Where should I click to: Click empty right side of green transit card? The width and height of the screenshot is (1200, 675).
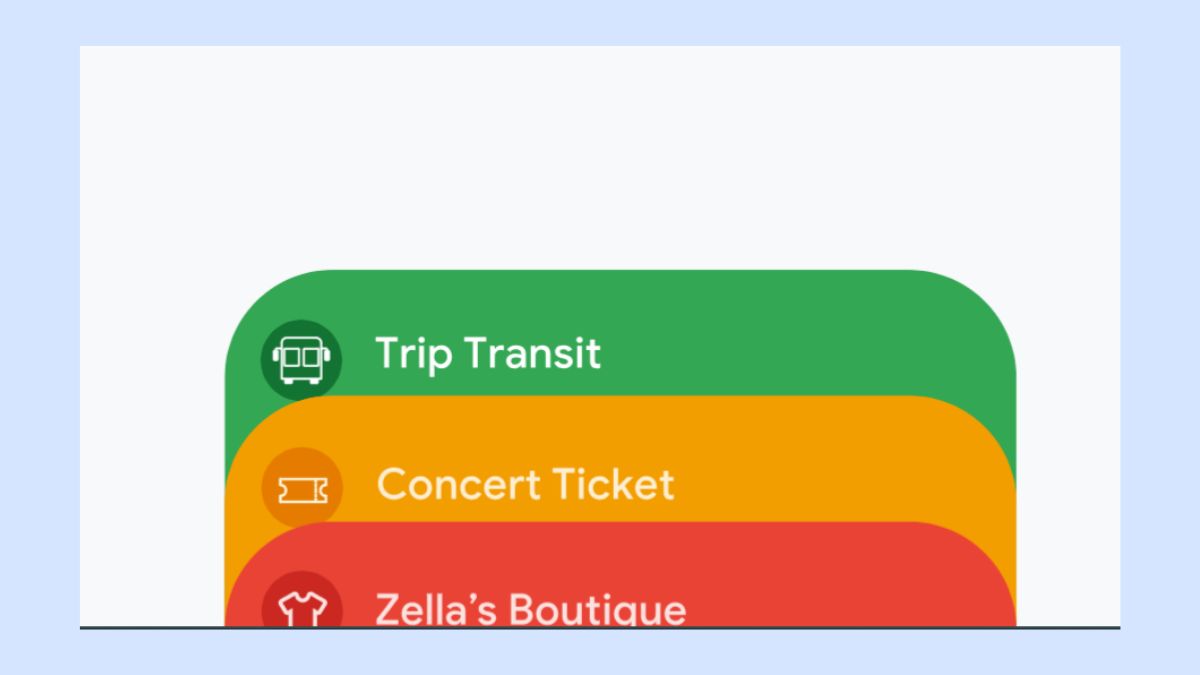pyautogui.click(x=850, y=350)
